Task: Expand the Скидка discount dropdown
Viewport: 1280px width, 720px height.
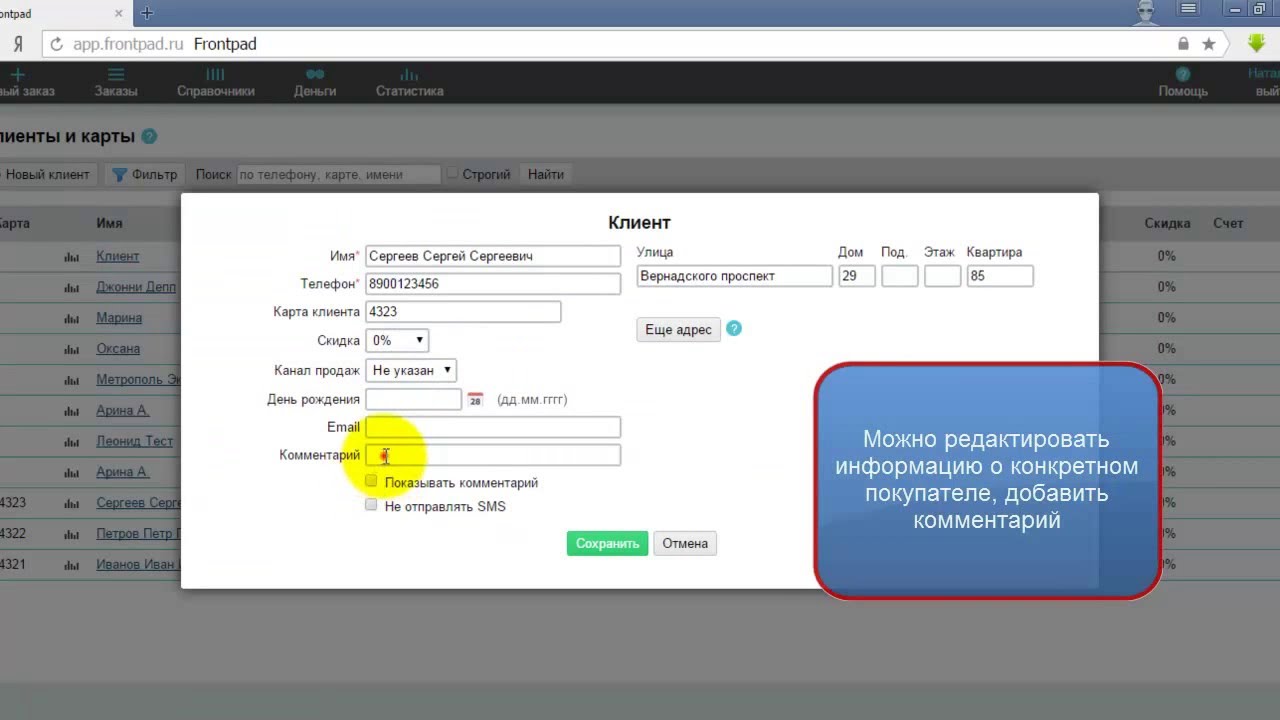Action: click(397, 340)
